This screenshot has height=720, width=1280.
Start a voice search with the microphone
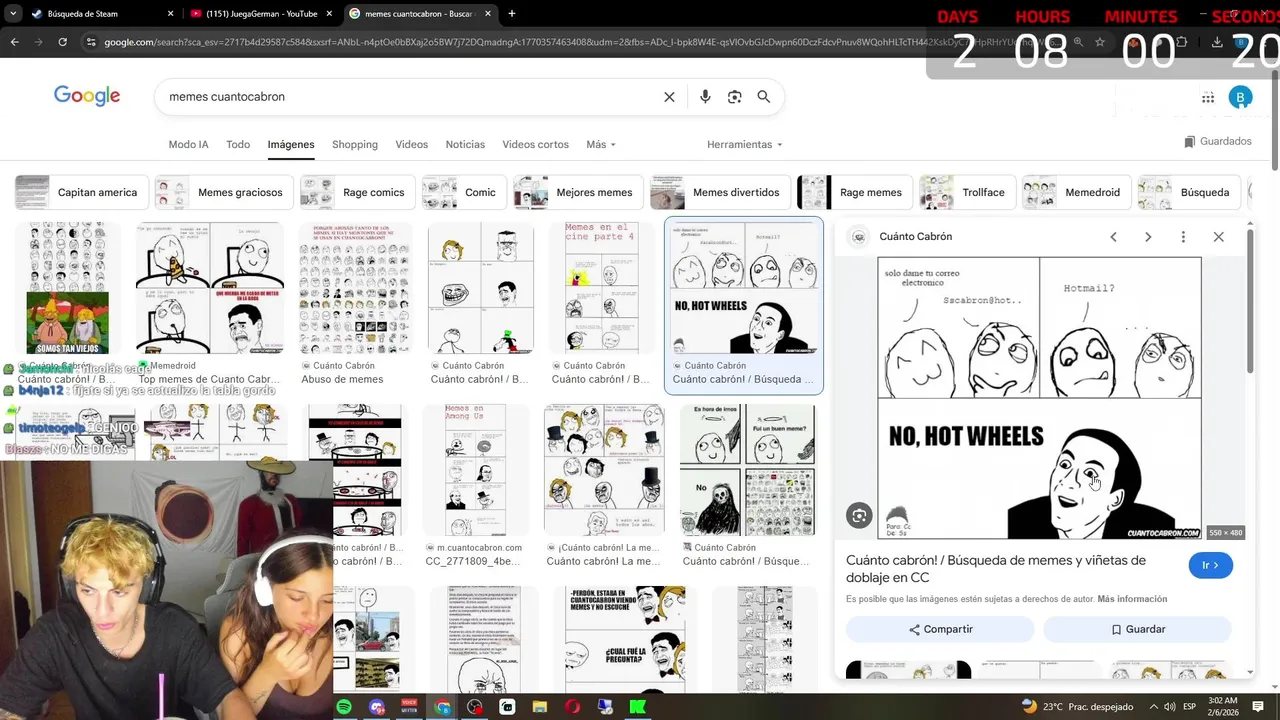pyautogui.click(x=705, y=97)
